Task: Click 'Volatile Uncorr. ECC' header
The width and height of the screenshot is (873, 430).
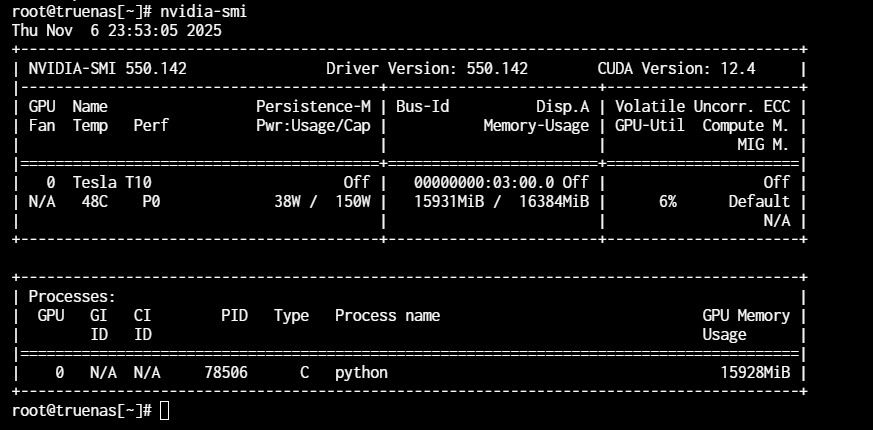Action: [x=702, y=106]
